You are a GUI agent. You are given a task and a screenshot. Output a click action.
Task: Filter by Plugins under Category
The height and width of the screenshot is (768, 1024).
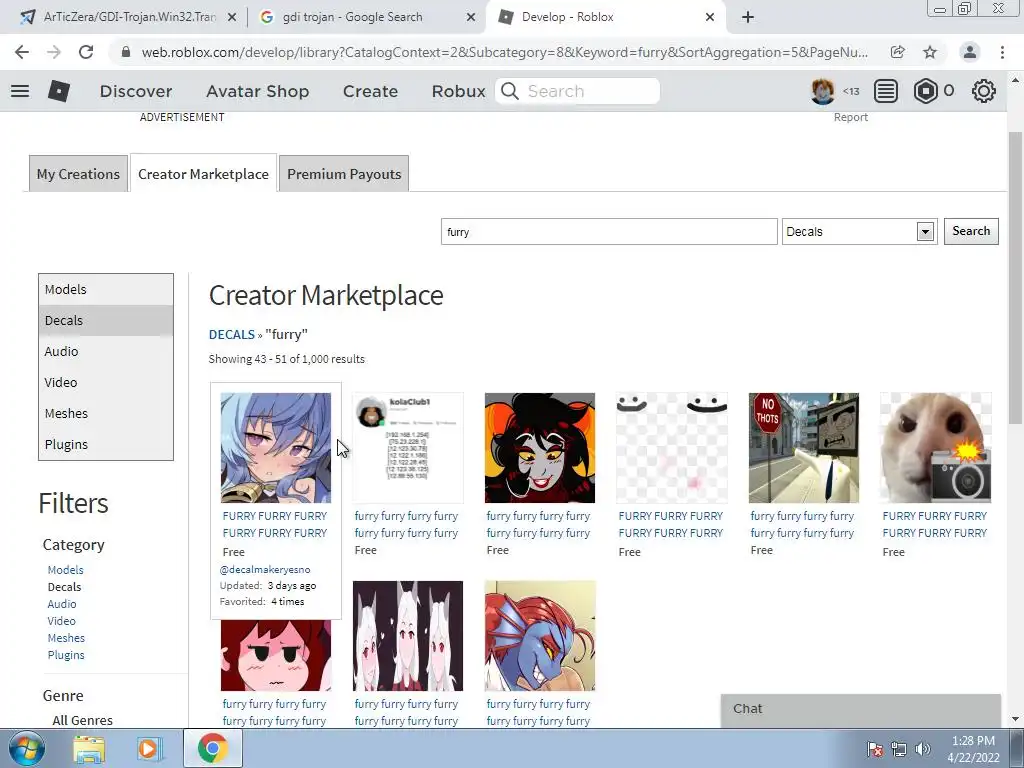pos(66,655)
